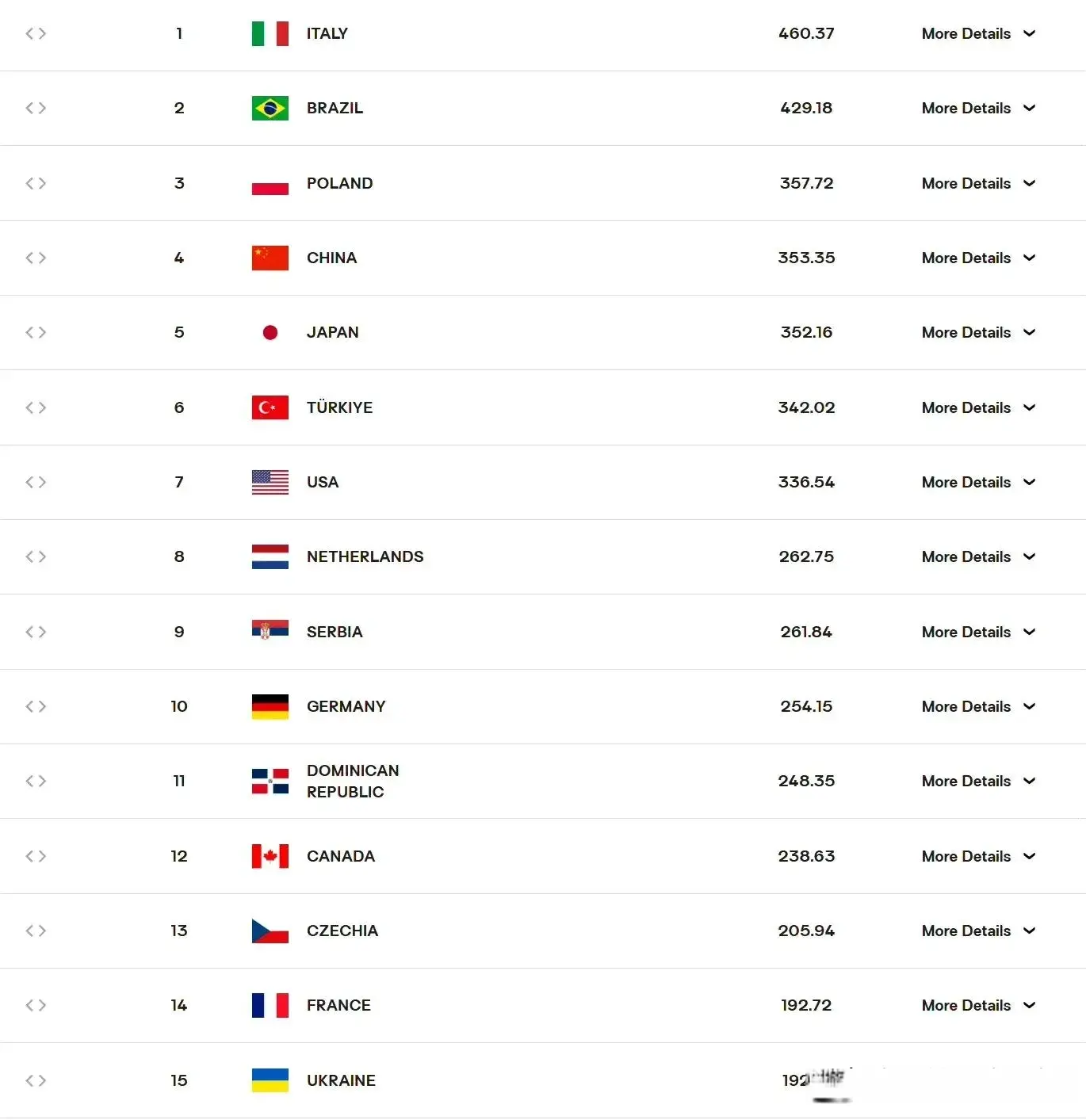Open the NETHERLANDS team name link
Screen dimensions: 1086x1120
point(365,556)
